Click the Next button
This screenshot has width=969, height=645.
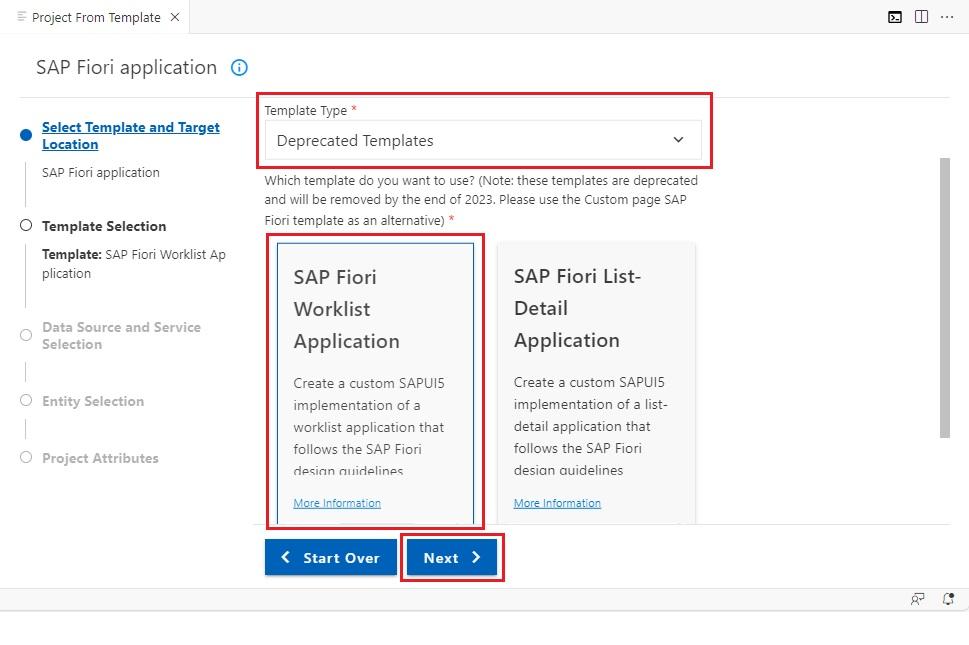(x=452, y=557)
